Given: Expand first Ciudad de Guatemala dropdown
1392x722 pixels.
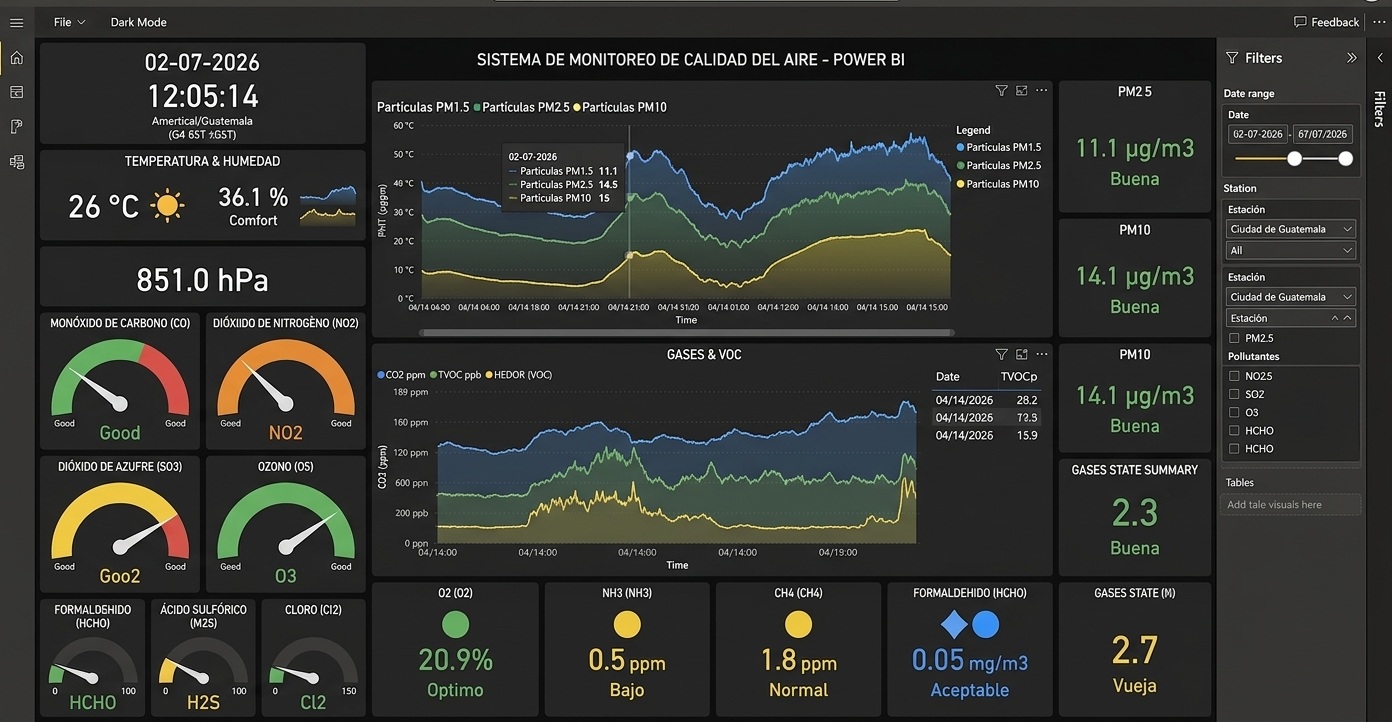Looking at the screenshot, I should point(1291,229).
